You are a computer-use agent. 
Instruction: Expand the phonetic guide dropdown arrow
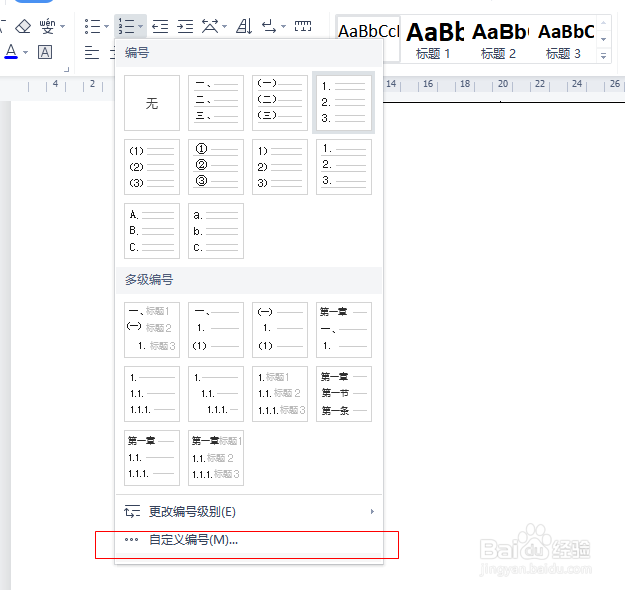63,27
